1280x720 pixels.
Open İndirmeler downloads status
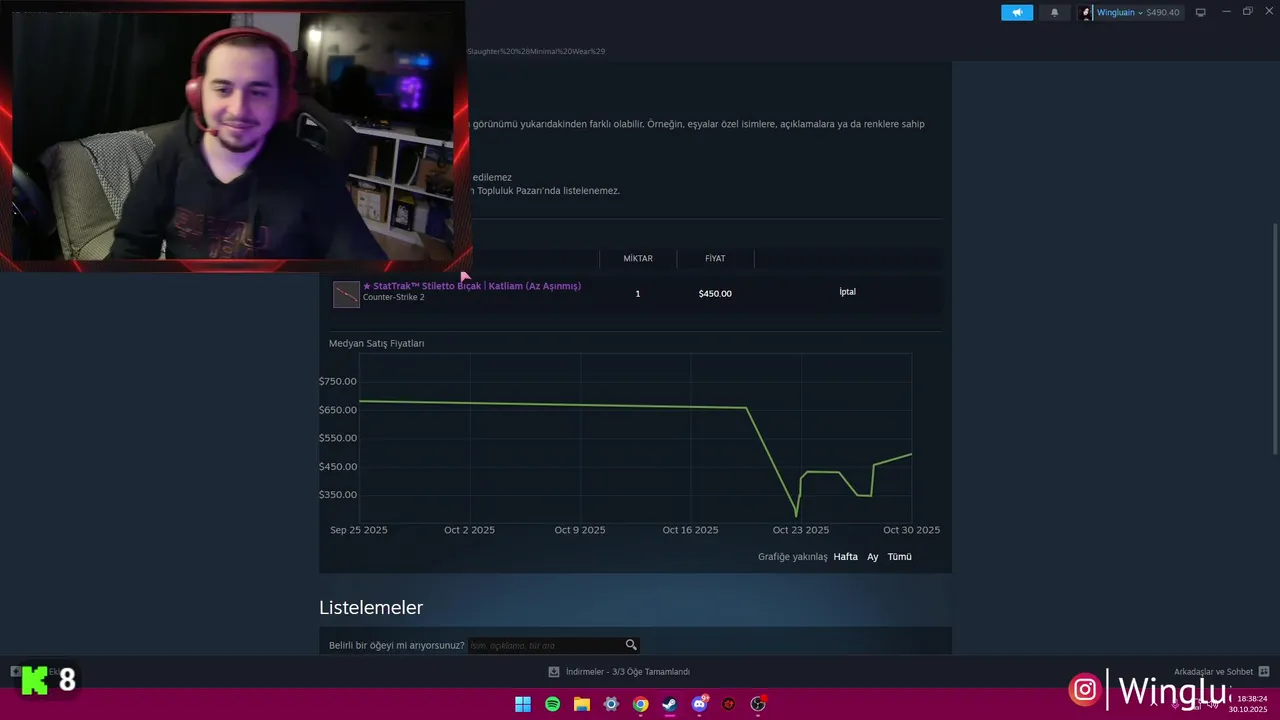628,672
